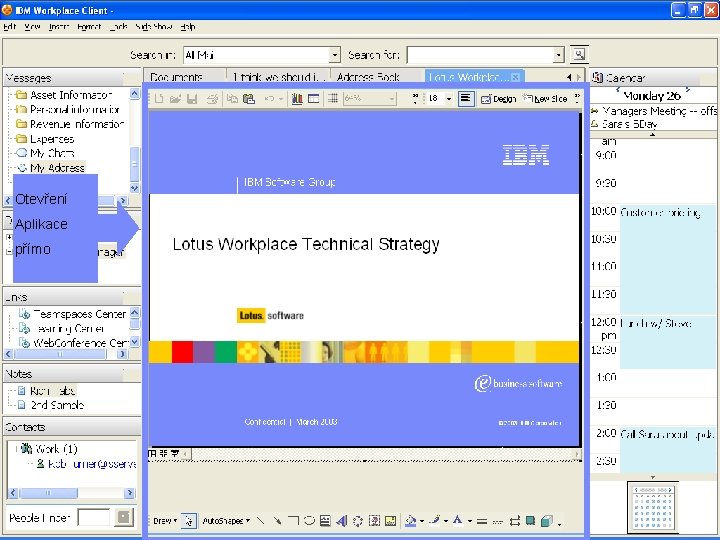The height and width of the screenshot is (540, 720).
Task: Insert a diagram with the circular icon
Action: (358, 521)
